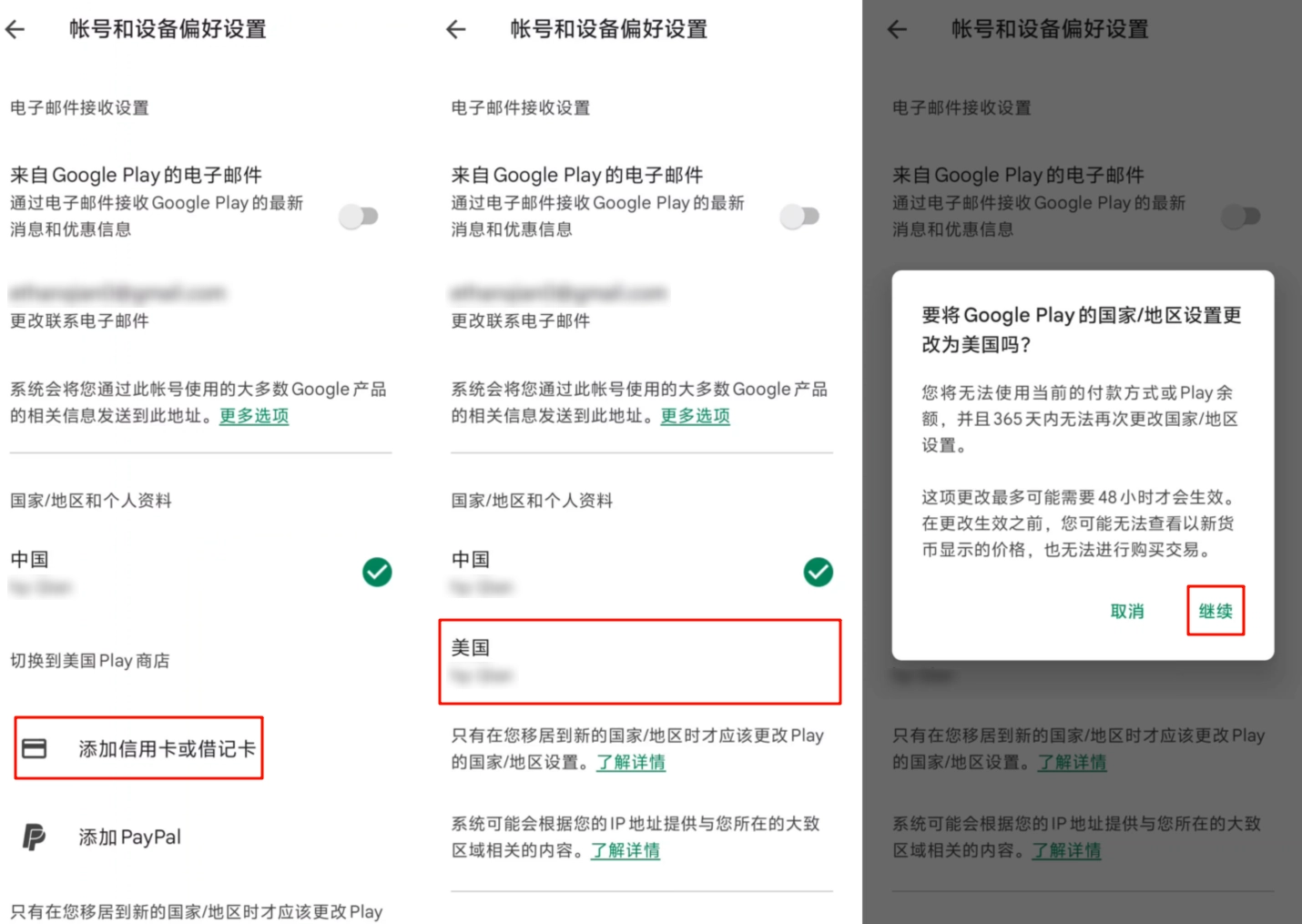This screenshot has width=1302, height=924.
Task: Click the PayPal logo icon
Action: 34,837
